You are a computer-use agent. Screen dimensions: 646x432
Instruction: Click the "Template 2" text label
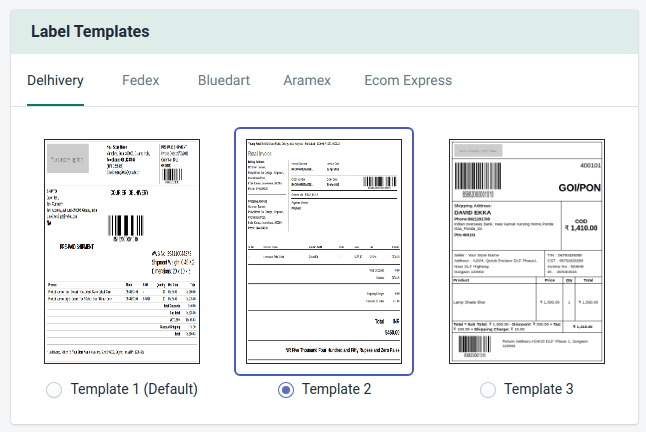(x=336, y=389)
